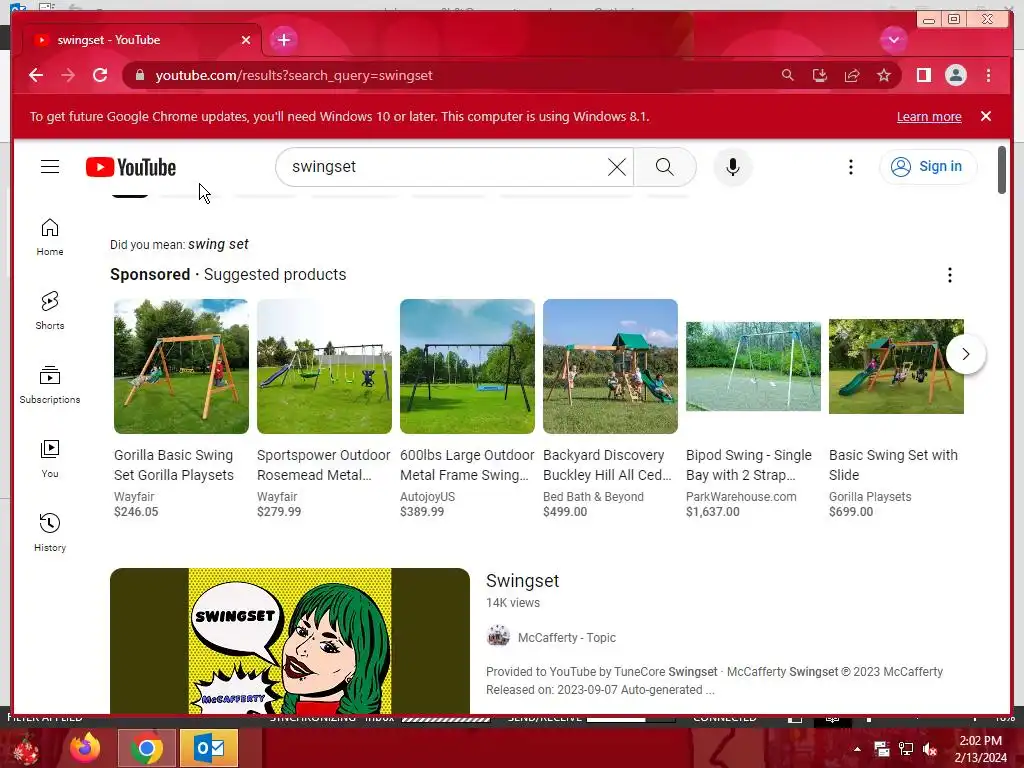Open the McCafferty - Topic channel
1024x768 pixels.
[566, 637]
